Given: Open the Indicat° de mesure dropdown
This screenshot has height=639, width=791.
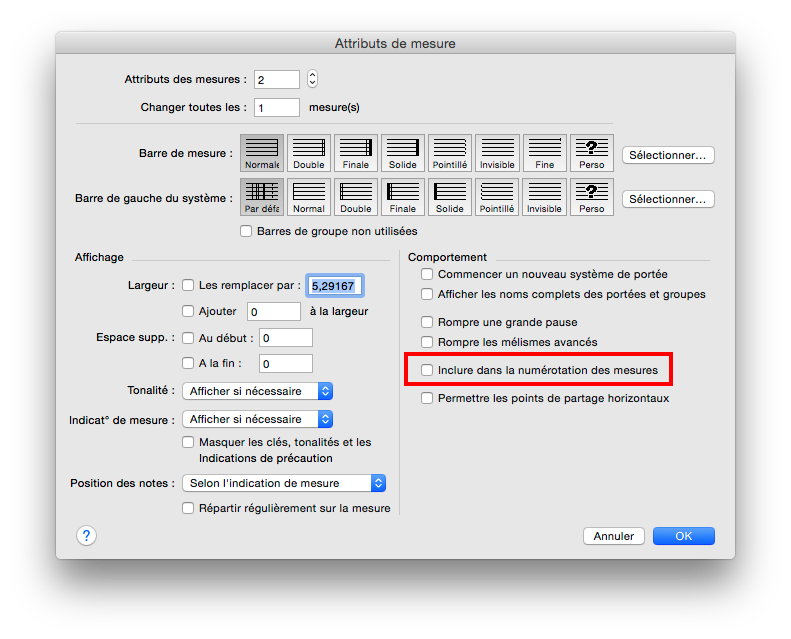Looking at the screenshot, I should tap(257, 419).
